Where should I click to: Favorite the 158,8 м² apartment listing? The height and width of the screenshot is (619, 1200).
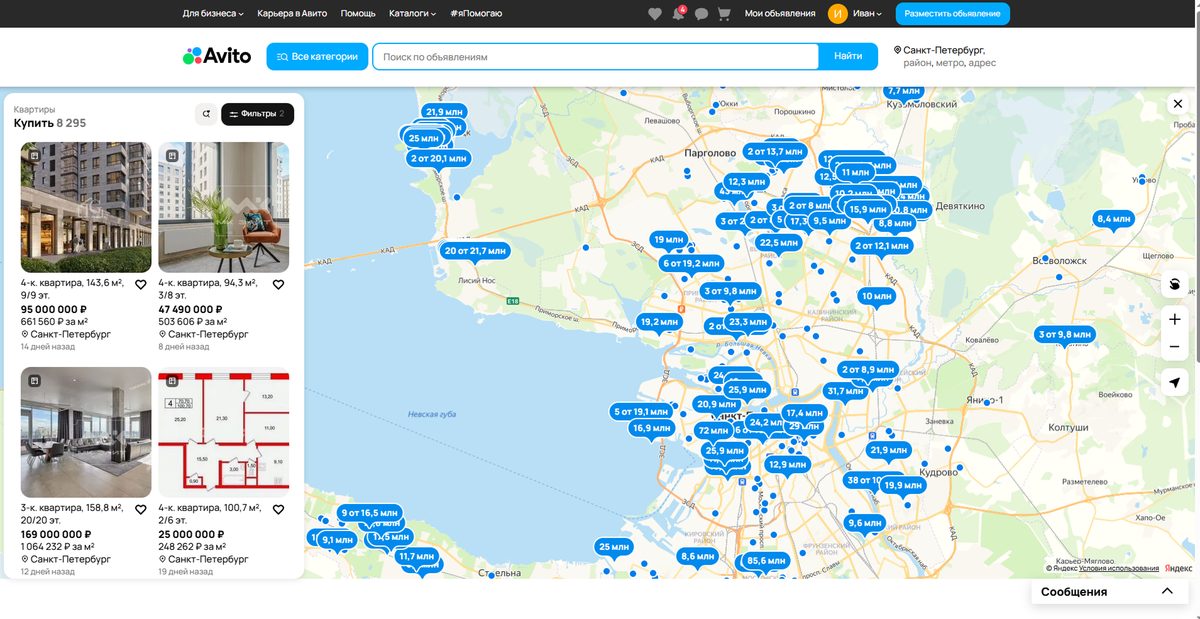[x=141, y=510]
